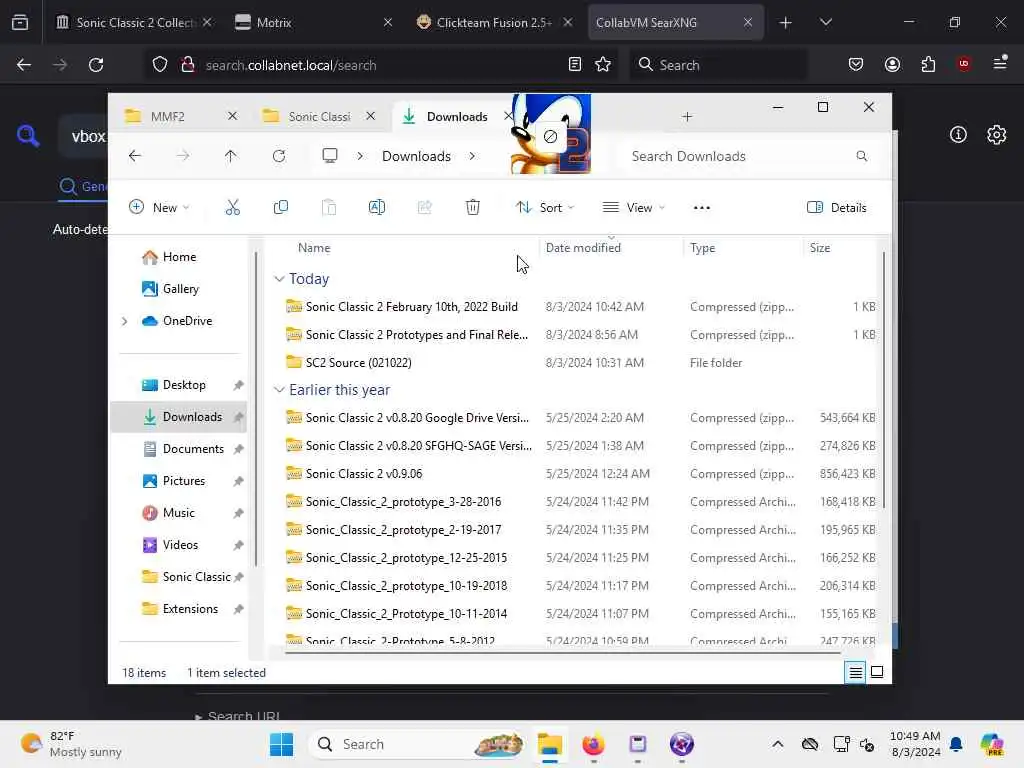Screen dimensions: 1024x768
Task: Click SearXNG info circle icon
Action: click(x=958, y=135)
